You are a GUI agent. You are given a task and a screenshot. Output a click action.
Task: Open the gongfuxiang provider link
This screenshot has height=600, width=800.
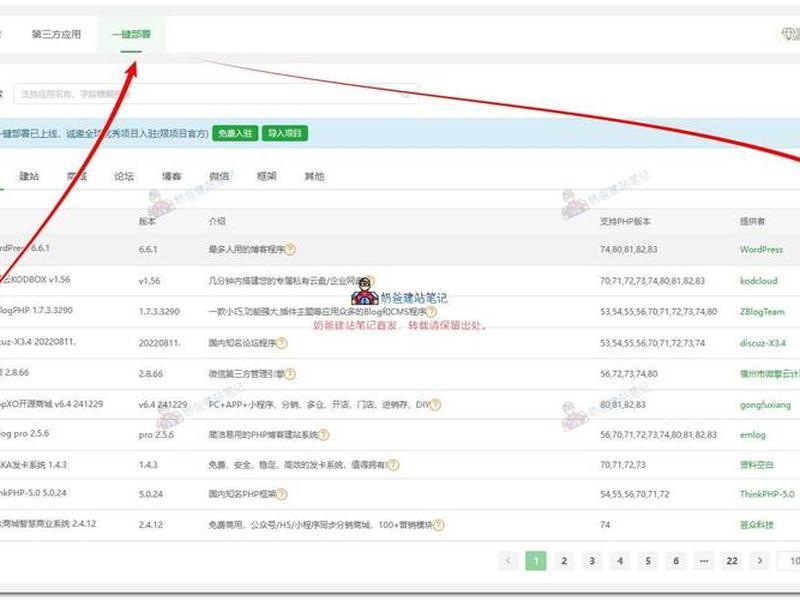(765, 405)
